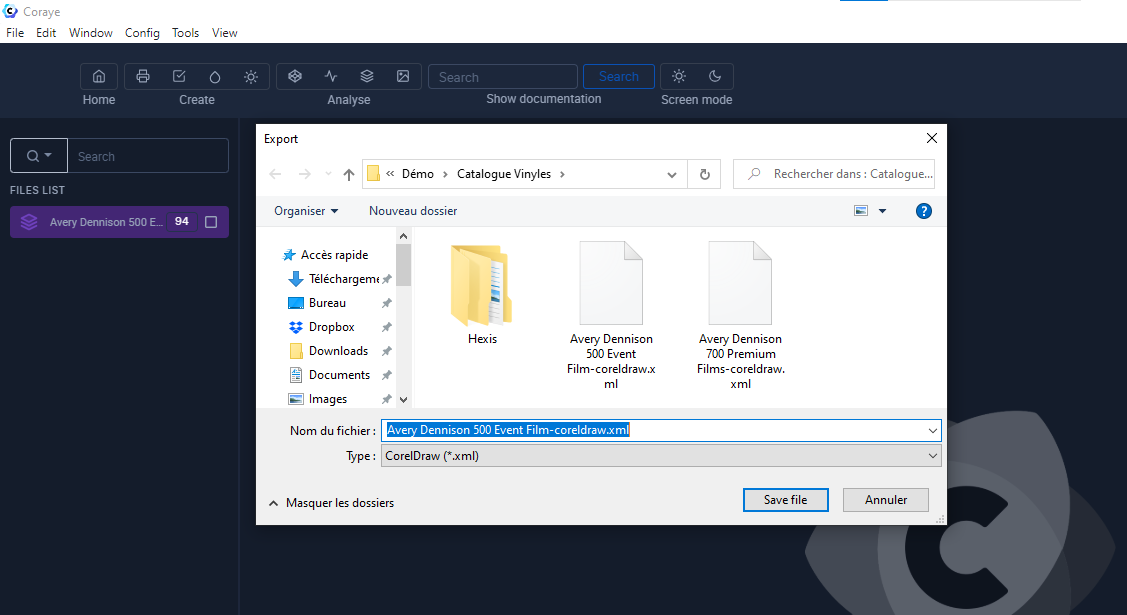This screenshot has height=615, width=1127.
Task: Click Nouveau dossier to create a folder
Action: pos(413,211)
